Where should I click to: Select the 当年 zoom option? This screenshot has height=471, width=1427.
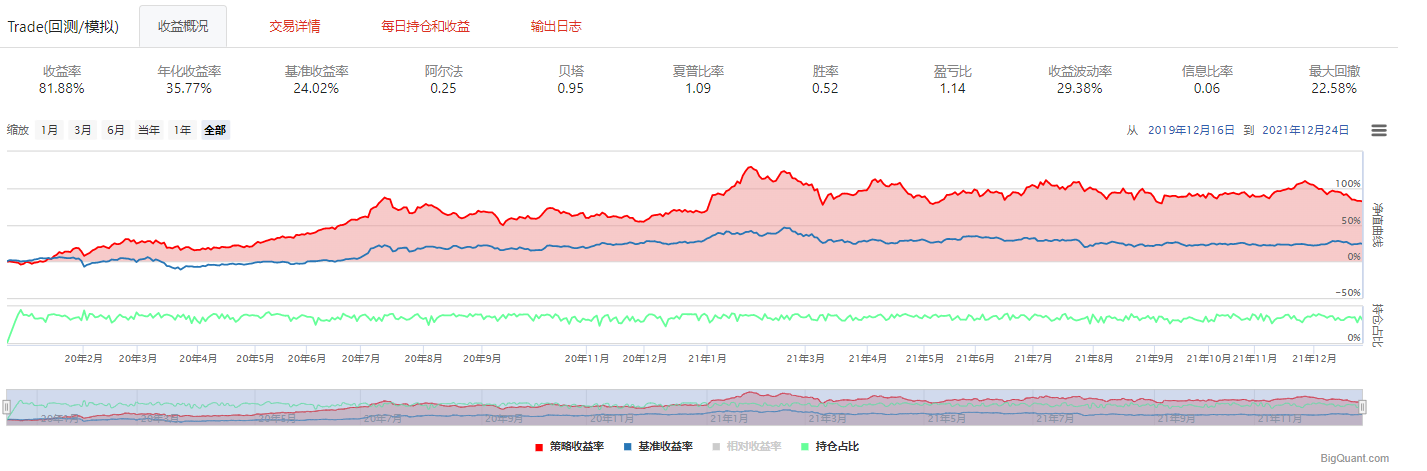pos(149,130)
